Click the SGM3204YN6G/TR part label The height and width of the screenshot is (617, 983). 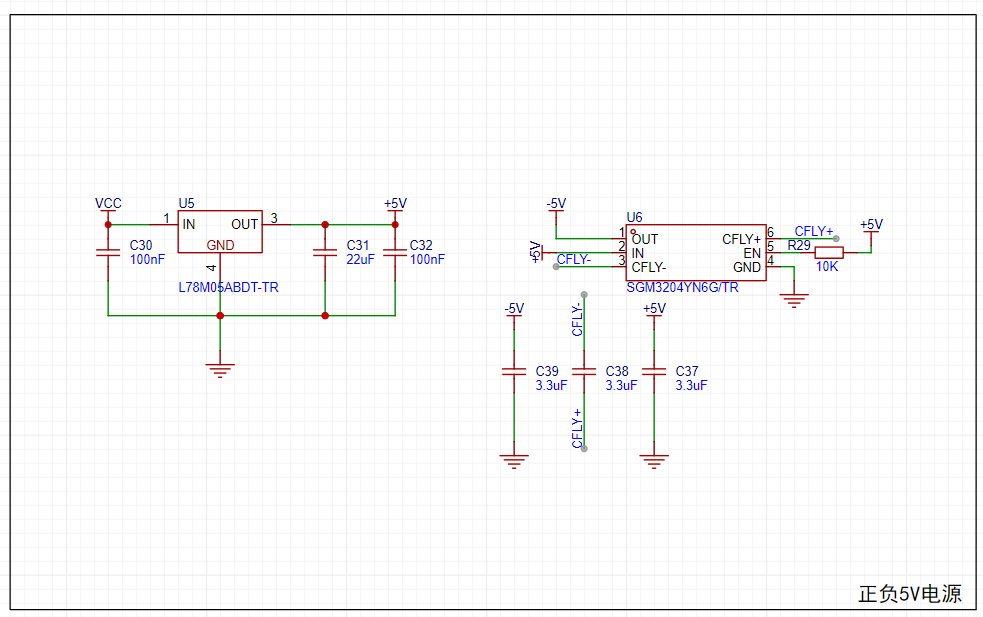(682, 287)
